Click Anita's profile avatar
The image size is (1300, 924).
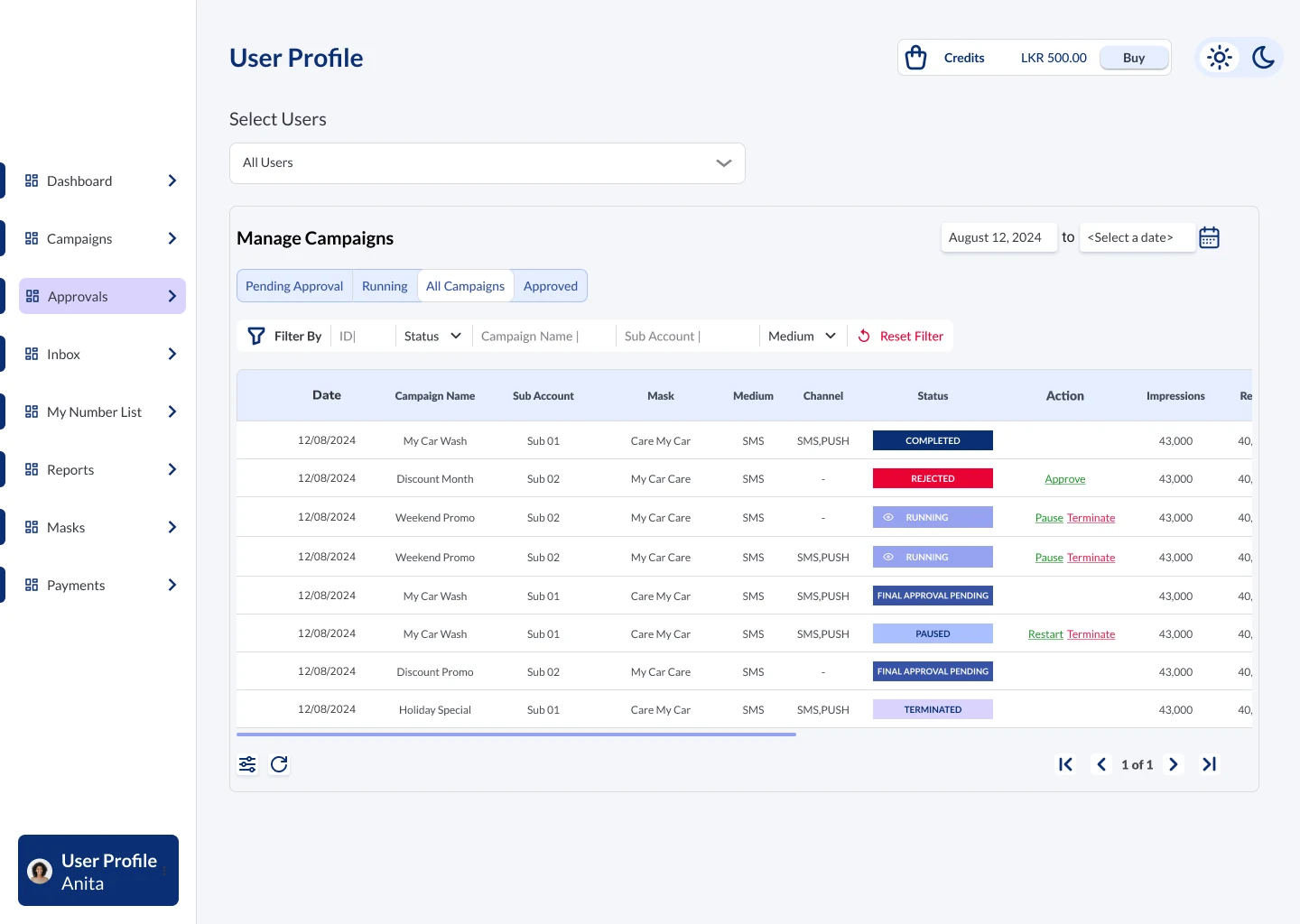[x=40, y=871]
